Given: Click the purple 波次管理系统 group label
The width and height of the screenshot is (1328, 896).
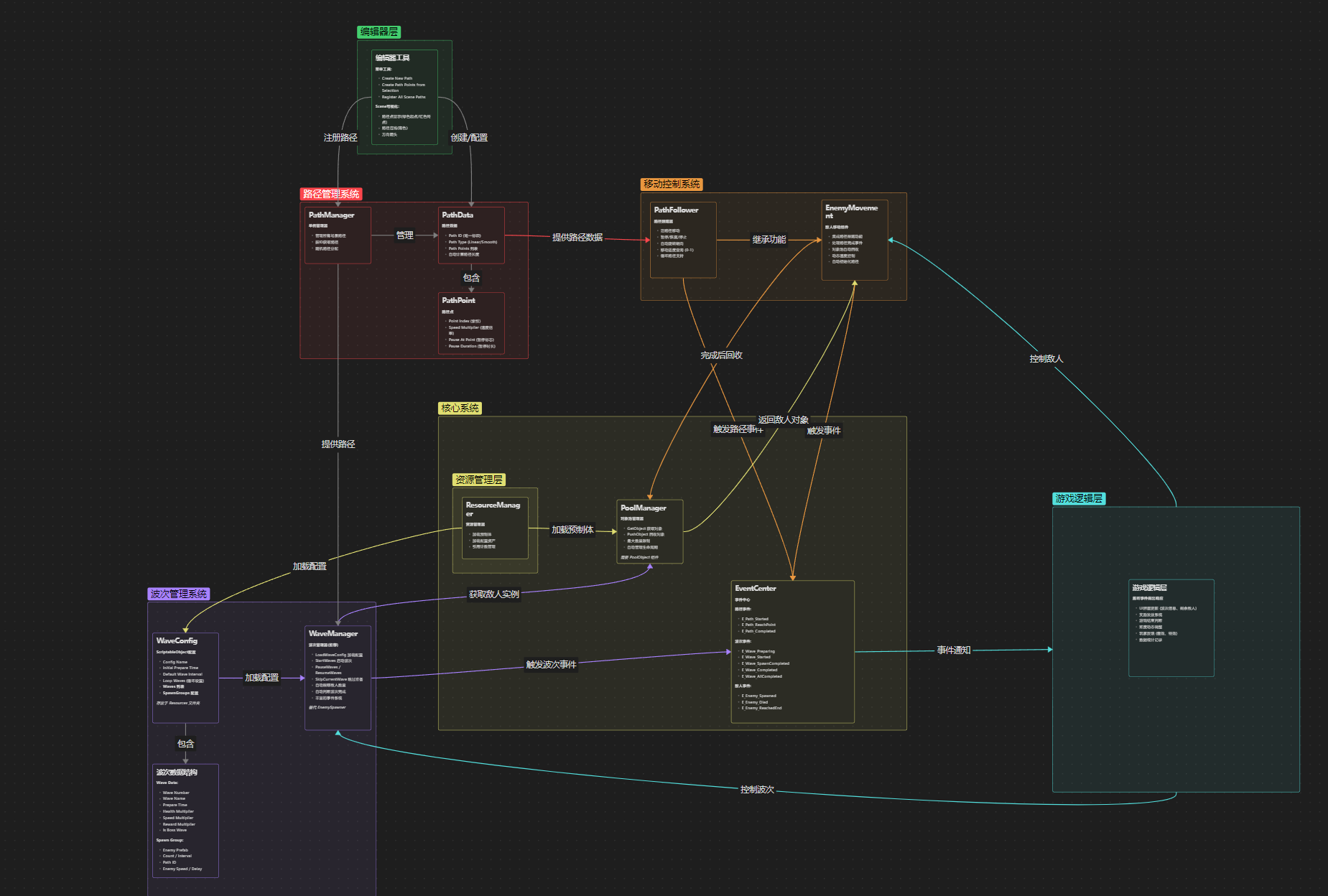Looking at the screenshot, I should click(x=179, y=594).
